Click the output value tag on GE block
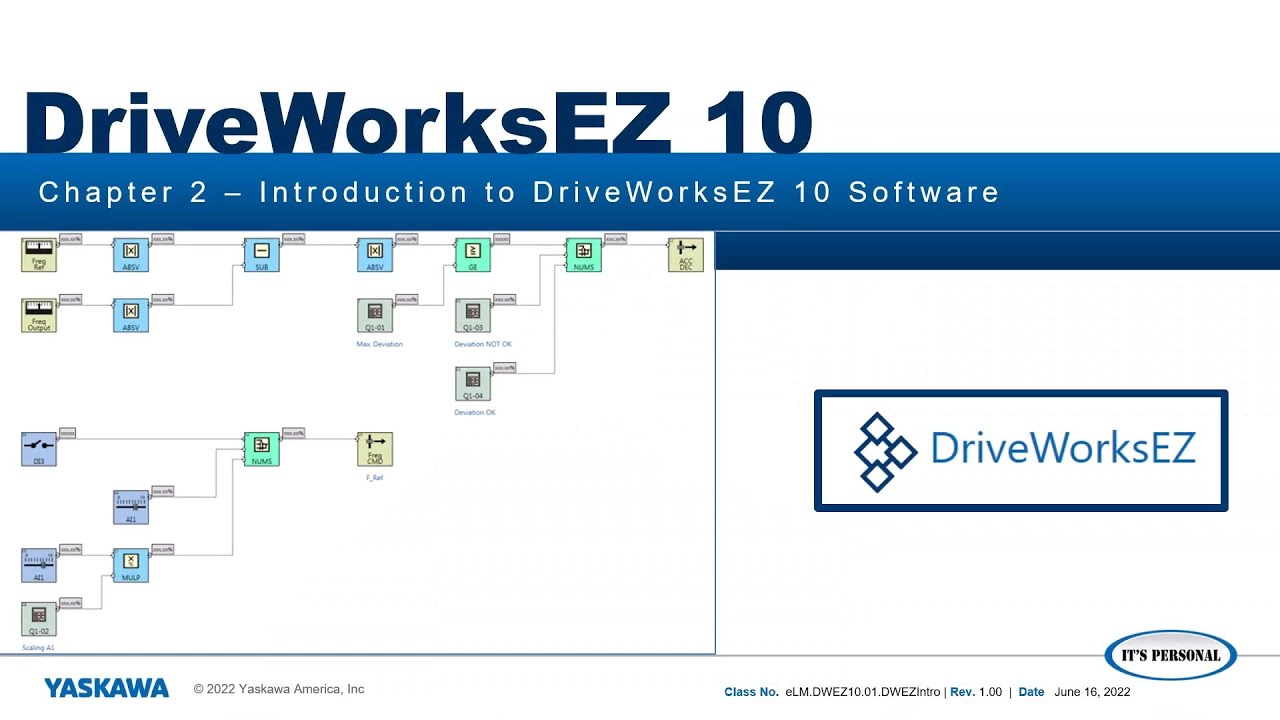Viewport: 1280px width, 720px height. 502,239
